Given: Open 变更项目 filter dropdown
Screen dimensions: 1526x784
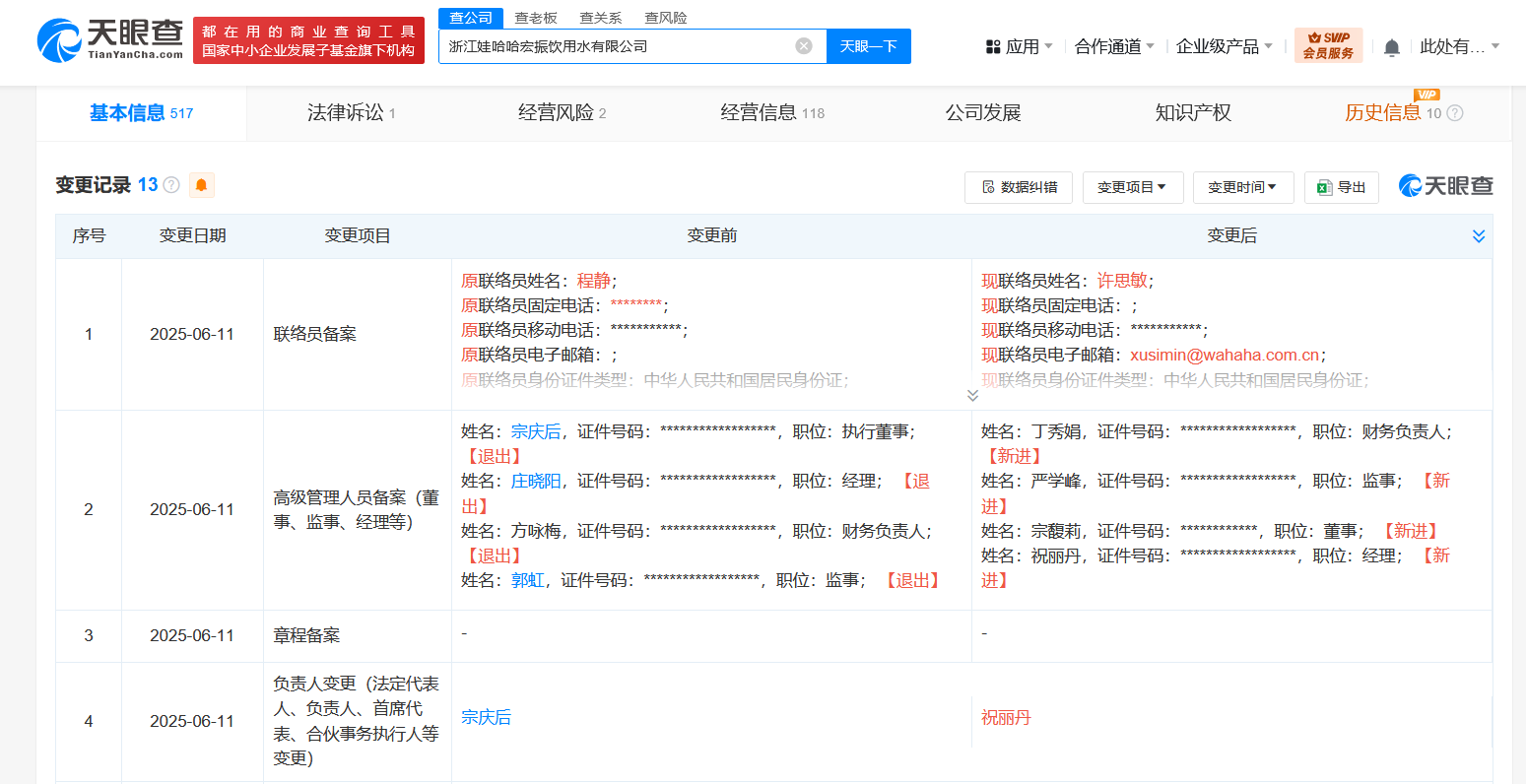Looking at the screenshot, I should point(1132,187).
